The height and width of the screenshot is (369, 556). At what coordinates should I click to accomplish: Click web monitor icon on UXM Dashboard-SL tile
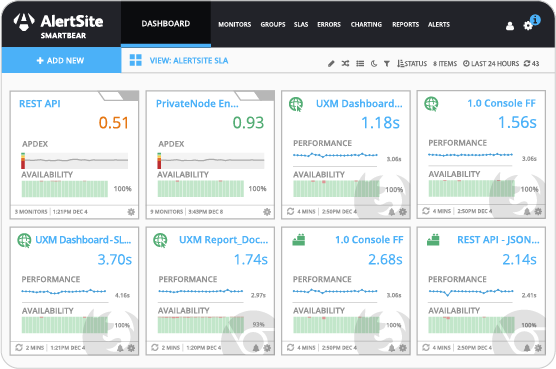pos(24,240)
